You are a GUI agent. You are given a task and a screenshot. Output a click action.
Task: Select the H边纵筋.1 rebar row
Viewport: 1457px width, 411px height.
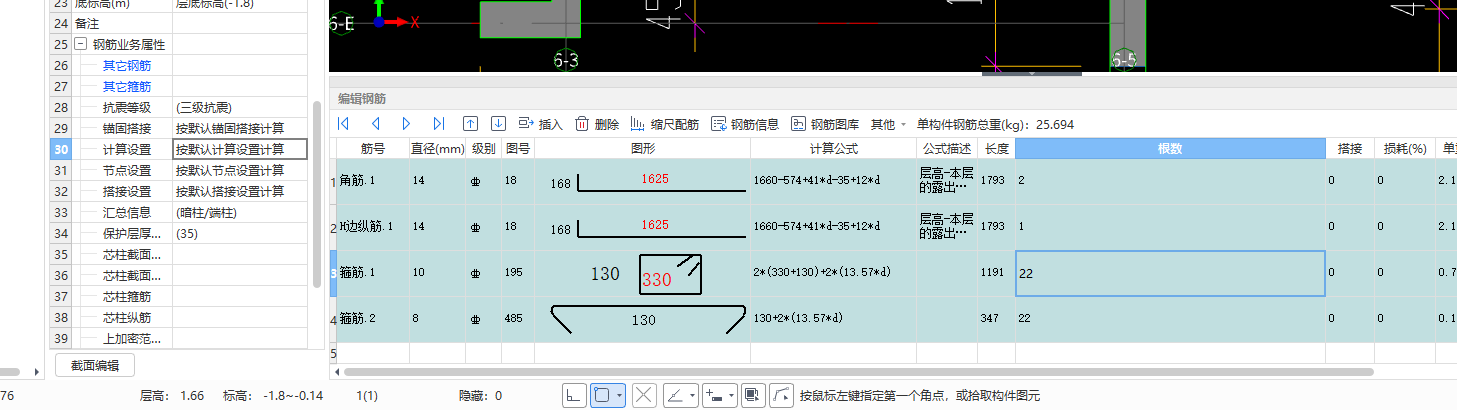tap(893, 227)
